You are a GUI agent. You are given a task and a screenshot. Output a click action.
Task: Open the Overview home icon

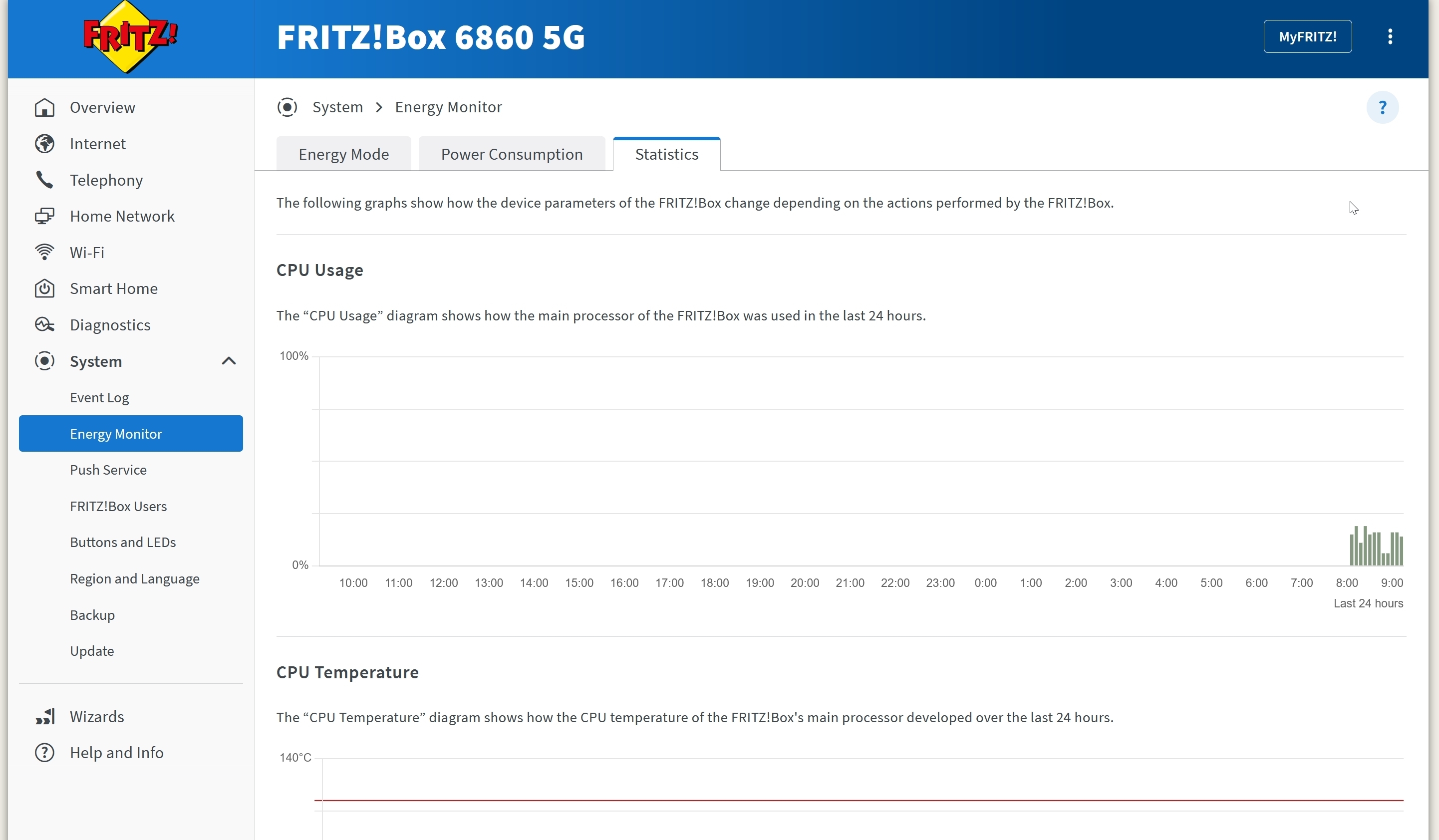click(44, 107)
